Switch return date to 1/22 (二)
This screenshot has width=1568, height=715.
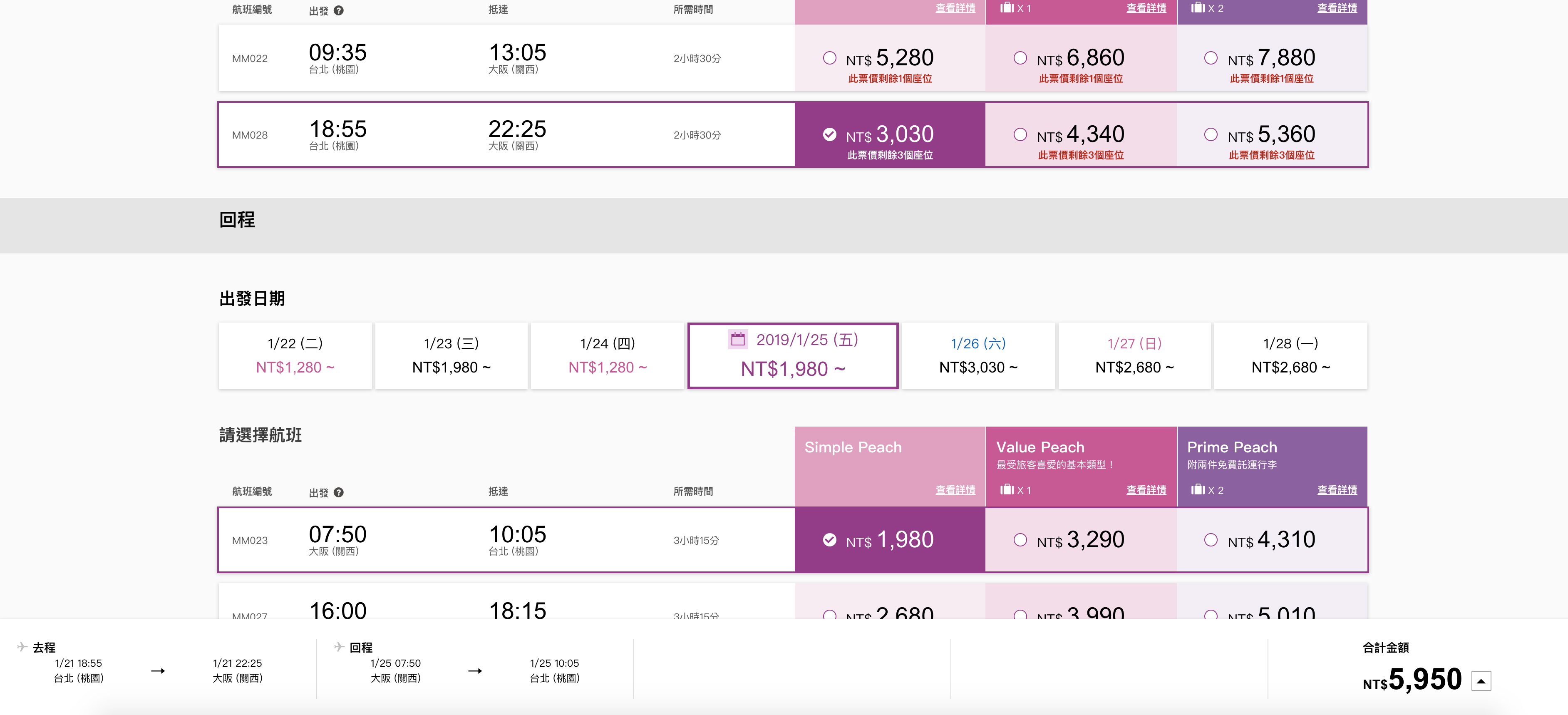pyautogui.click(x=295, y=355)
